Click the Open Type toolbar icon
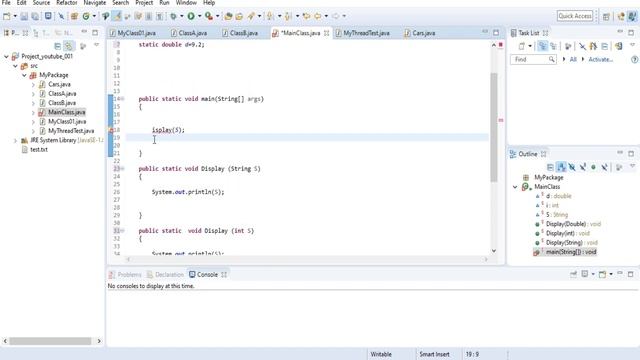This screenshot has height=360, width=640. coord(228,16)
